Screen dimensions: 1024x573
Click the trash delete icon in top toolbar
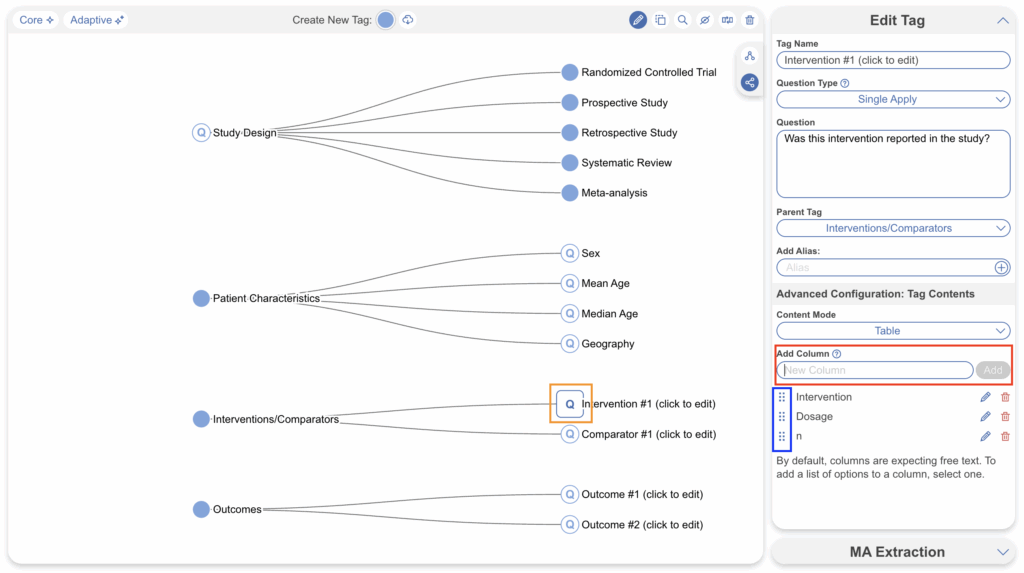point(749,20)
